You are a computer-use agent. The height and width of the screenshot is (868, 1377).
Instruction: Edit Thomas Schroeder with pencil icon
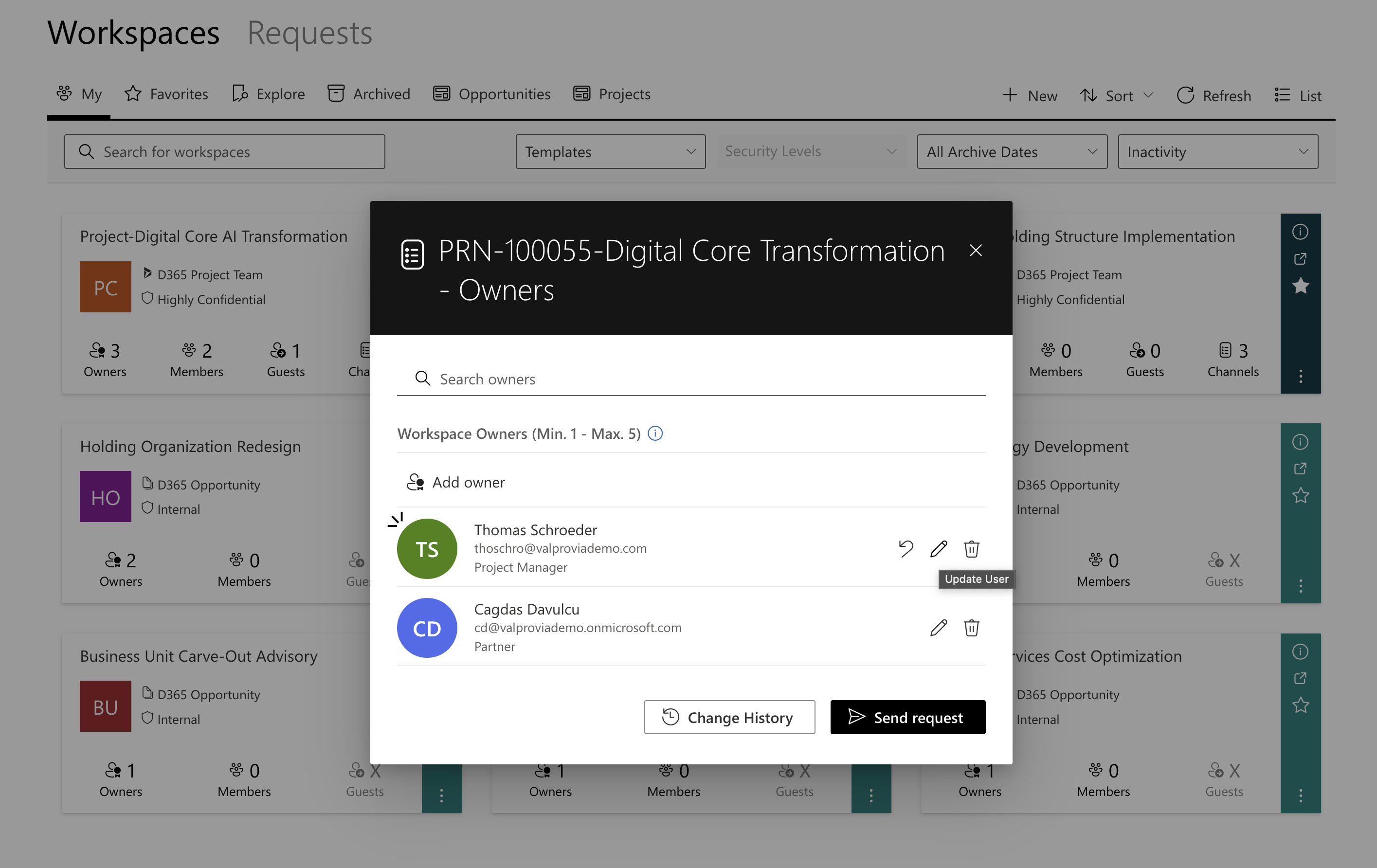click(x=939, y=548)
